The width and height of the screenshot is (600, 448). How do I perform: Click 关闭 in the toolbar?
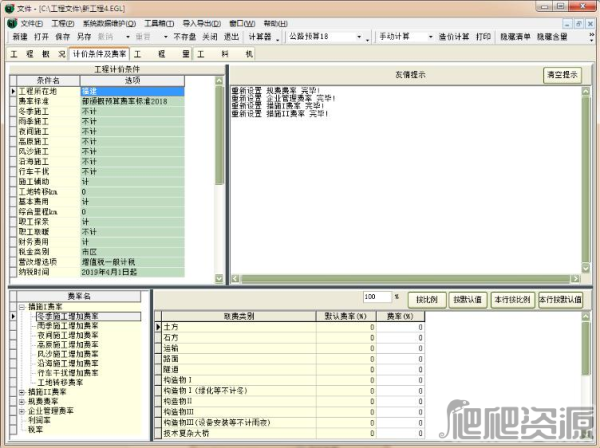coord(210,37)
